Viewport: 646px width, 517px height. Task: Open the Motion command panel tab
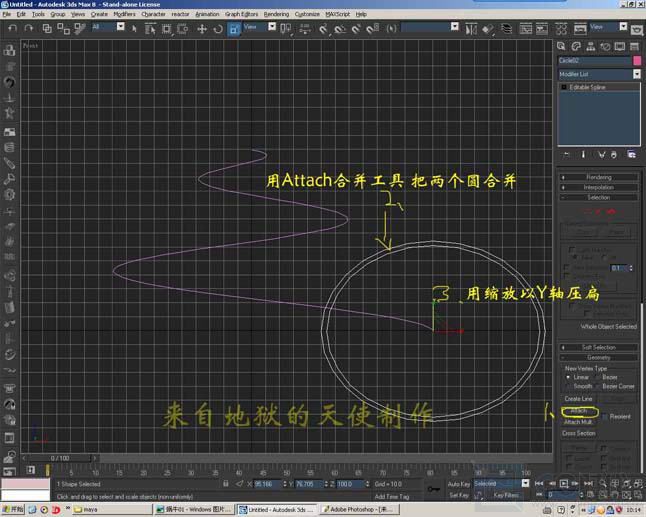(605, 46)
